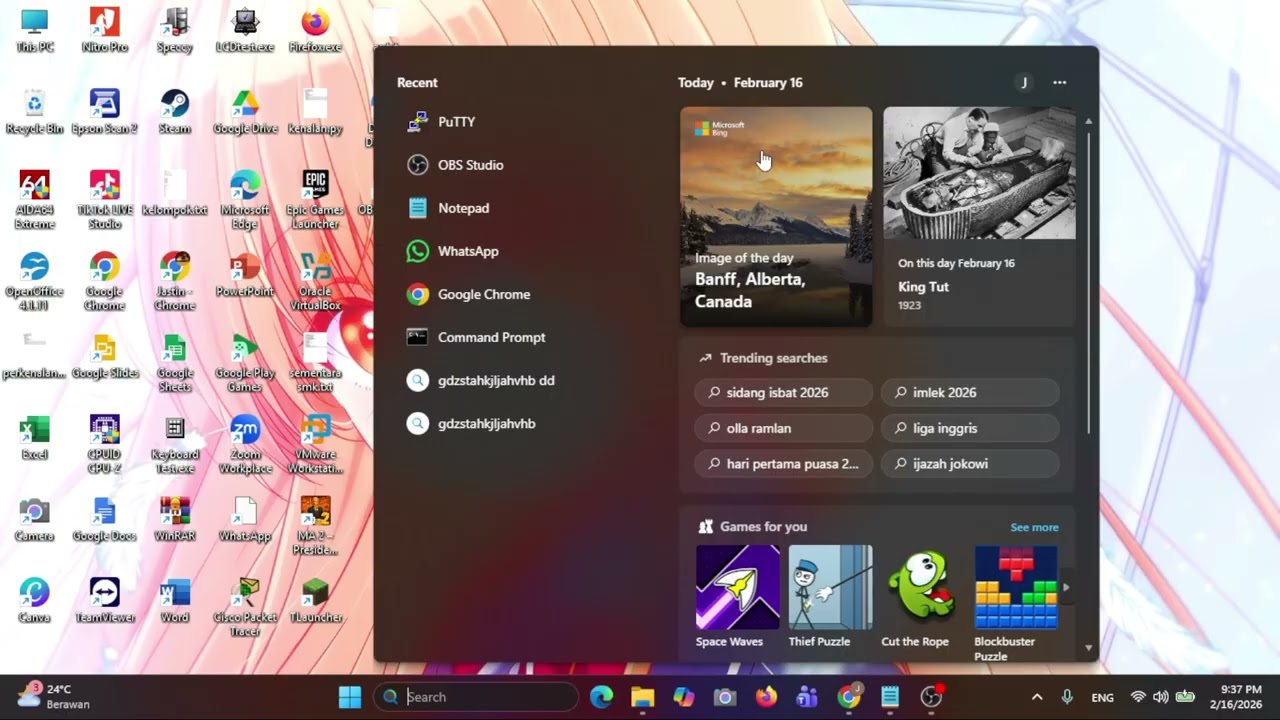Open the Camera app on the taskbar
This screenshot has width=1280, height=720.
pyautogui.click(x=725, y=697)
